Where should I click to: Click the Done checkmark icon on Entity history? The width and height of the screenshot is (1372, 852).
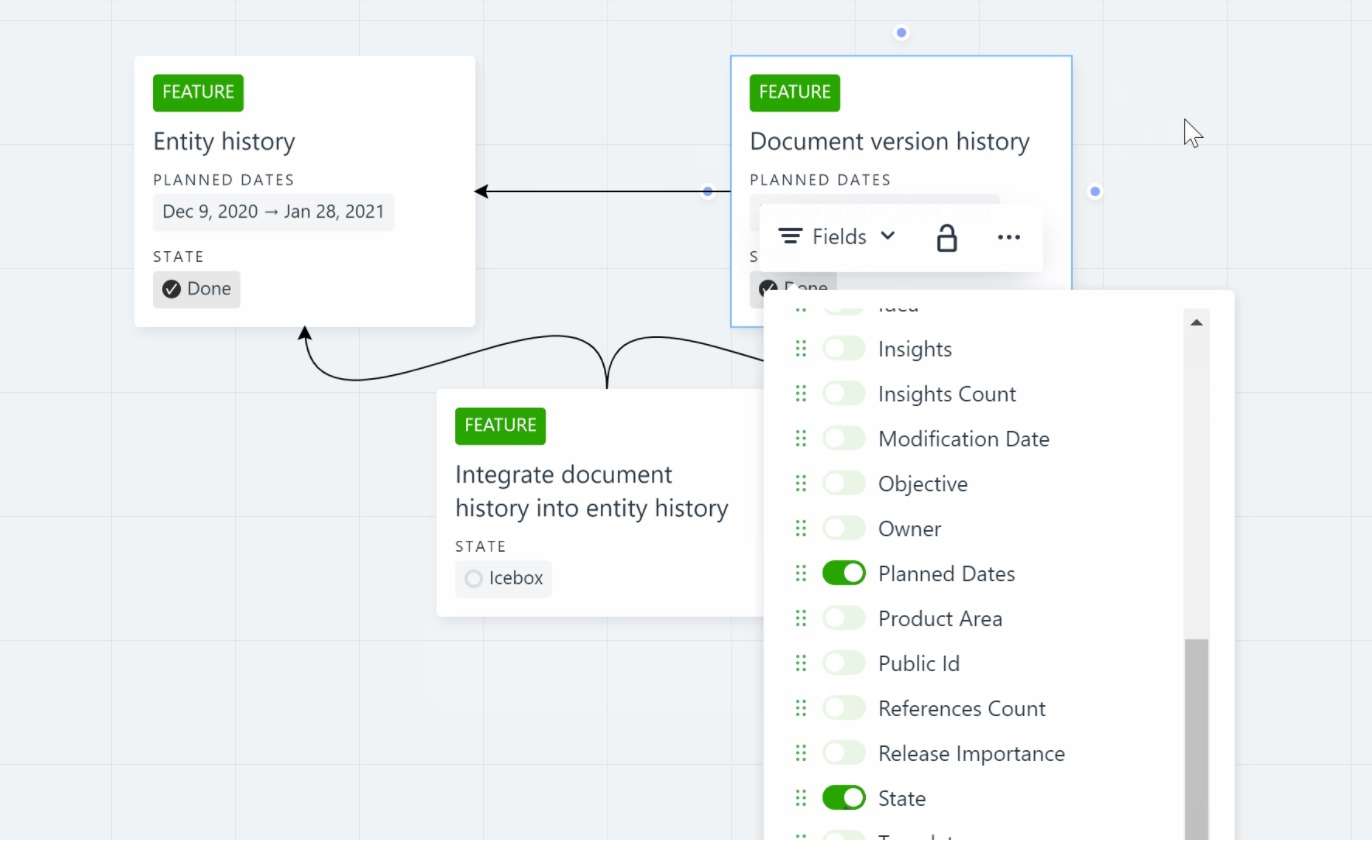pyautogui.click(x=171, y=289)
